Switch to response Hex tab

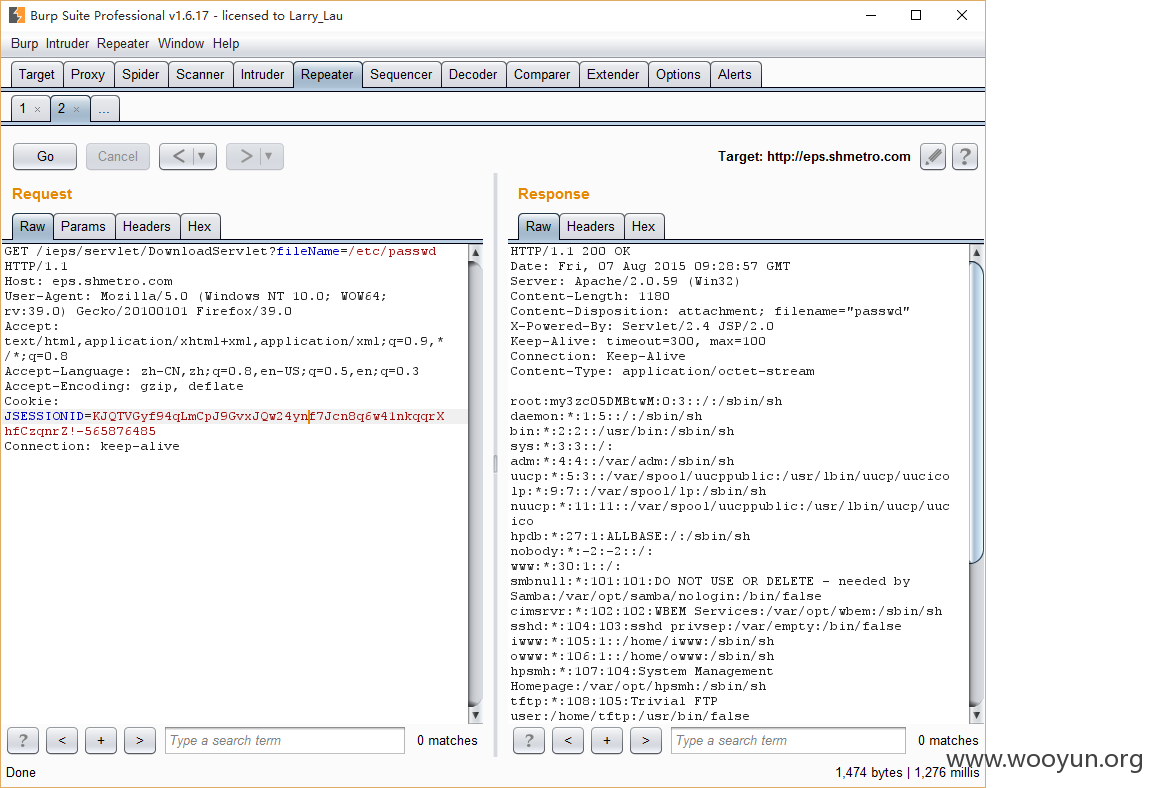[644, 226]
